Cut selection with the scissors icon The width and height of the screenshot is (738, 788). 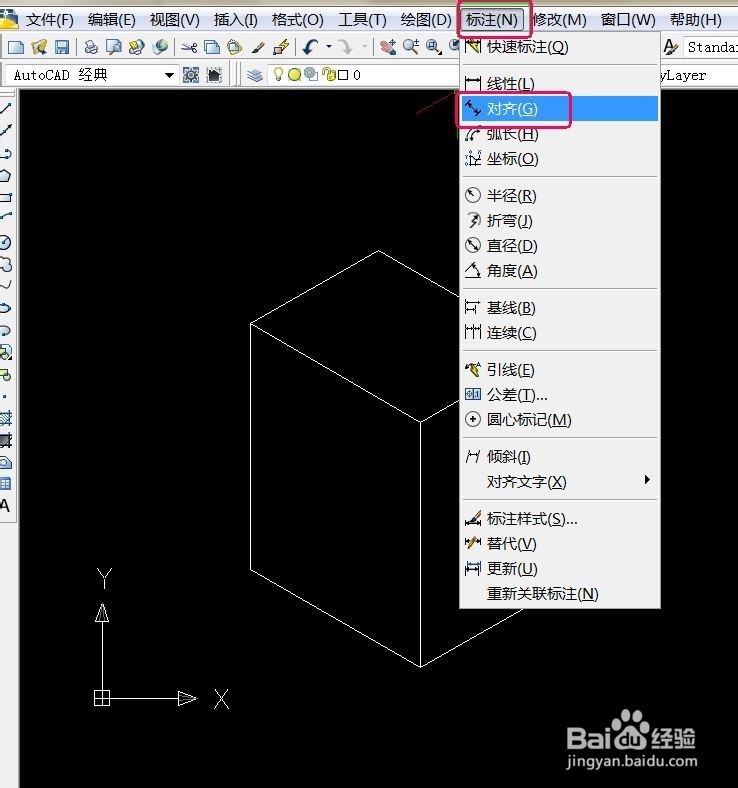coord(189,48)
